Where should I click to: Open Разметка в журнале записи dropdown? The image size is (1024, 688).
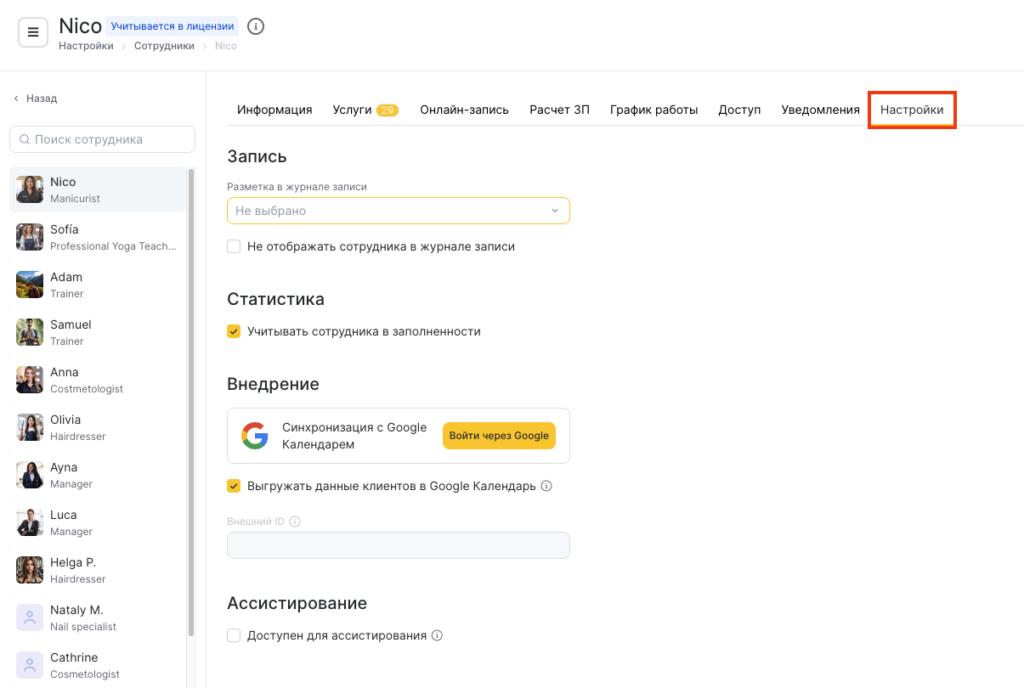pyautogui.click(x=398, y=211)
